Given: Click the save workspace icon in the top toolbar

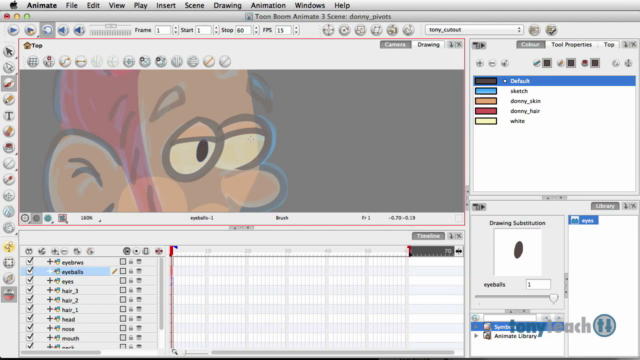Looking at the screenshot, I should pos(551,30).
